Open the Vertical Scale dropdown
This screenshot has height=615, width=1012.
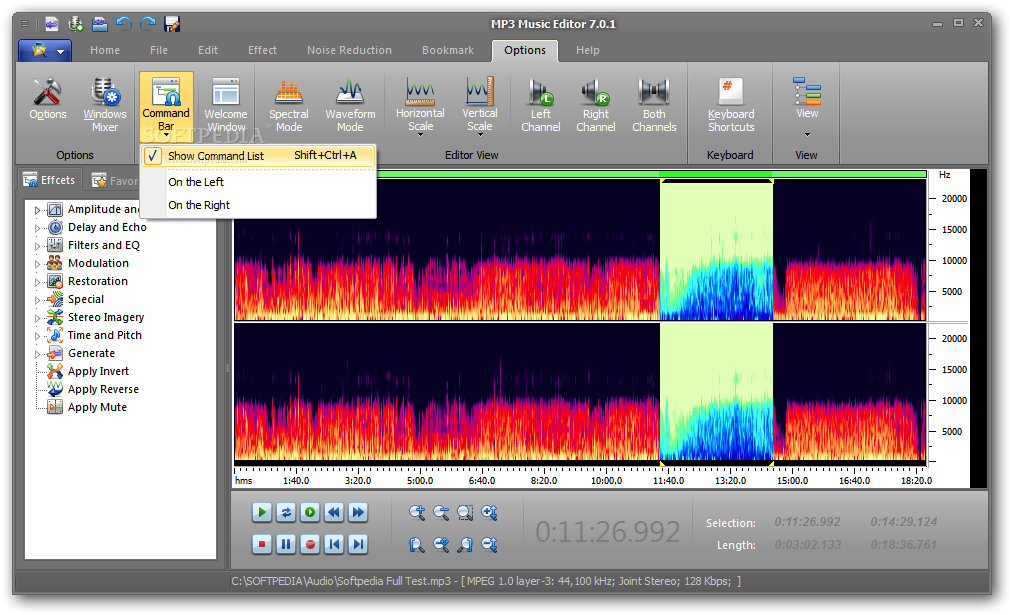pyautogui.click(x=480, y=106)
